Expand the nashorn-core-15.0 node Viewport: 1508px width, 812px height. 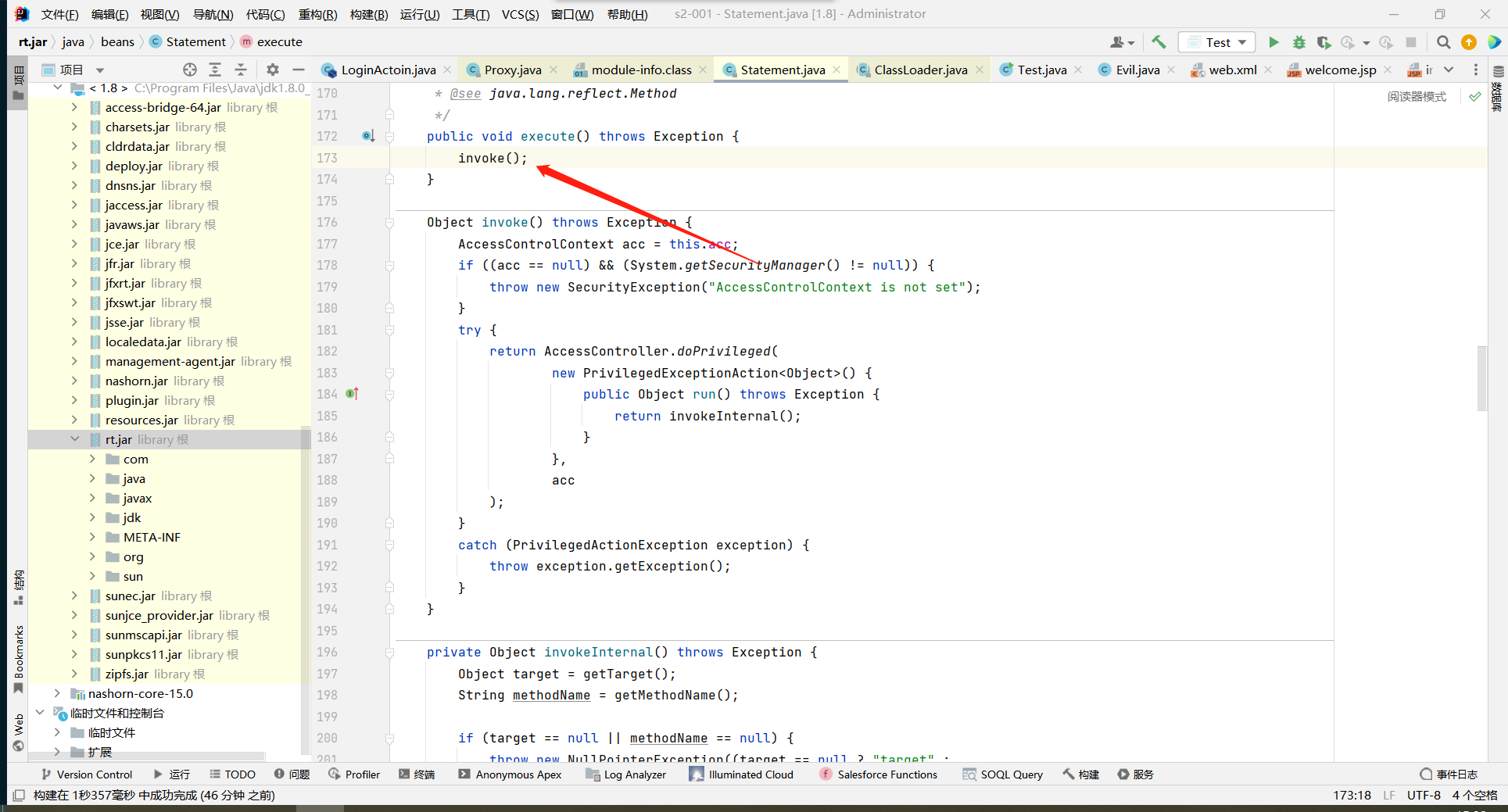tap(57, 693)
